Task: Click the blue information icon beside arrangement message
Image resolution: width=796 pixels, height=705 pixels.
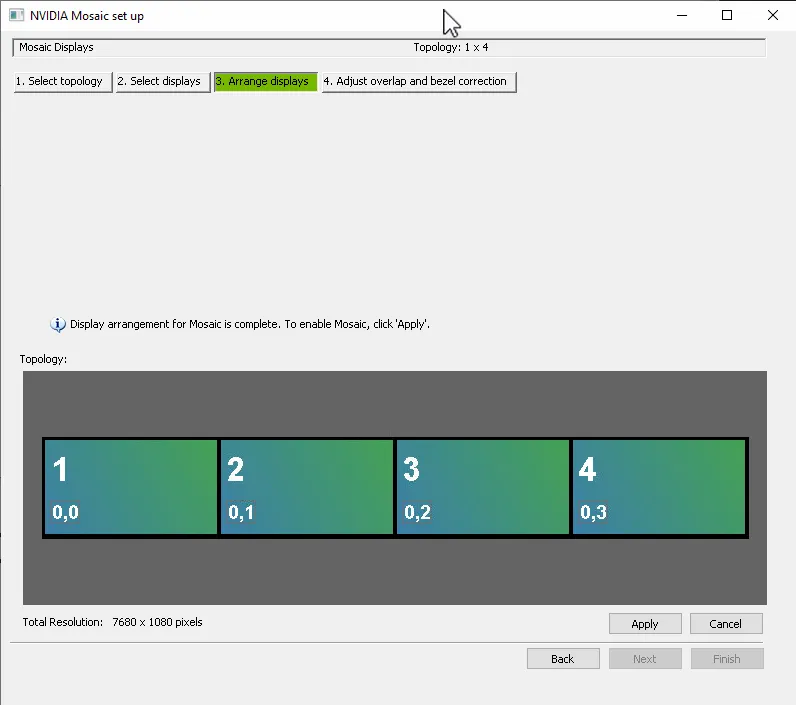Action: tap(57, 324)
